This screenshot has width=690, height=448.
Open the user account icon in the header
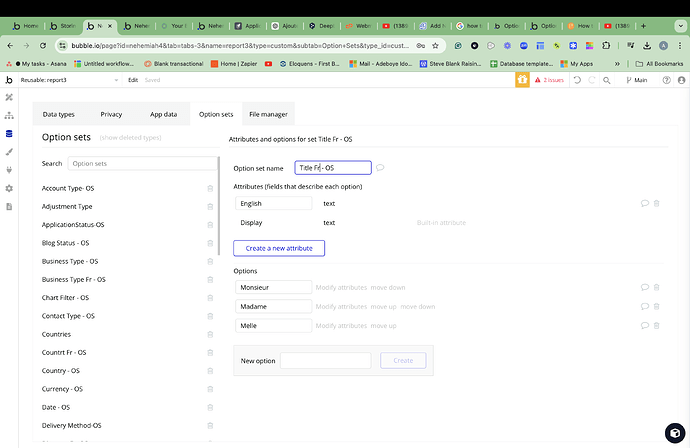pyautogui.click(x=682, y=80)
